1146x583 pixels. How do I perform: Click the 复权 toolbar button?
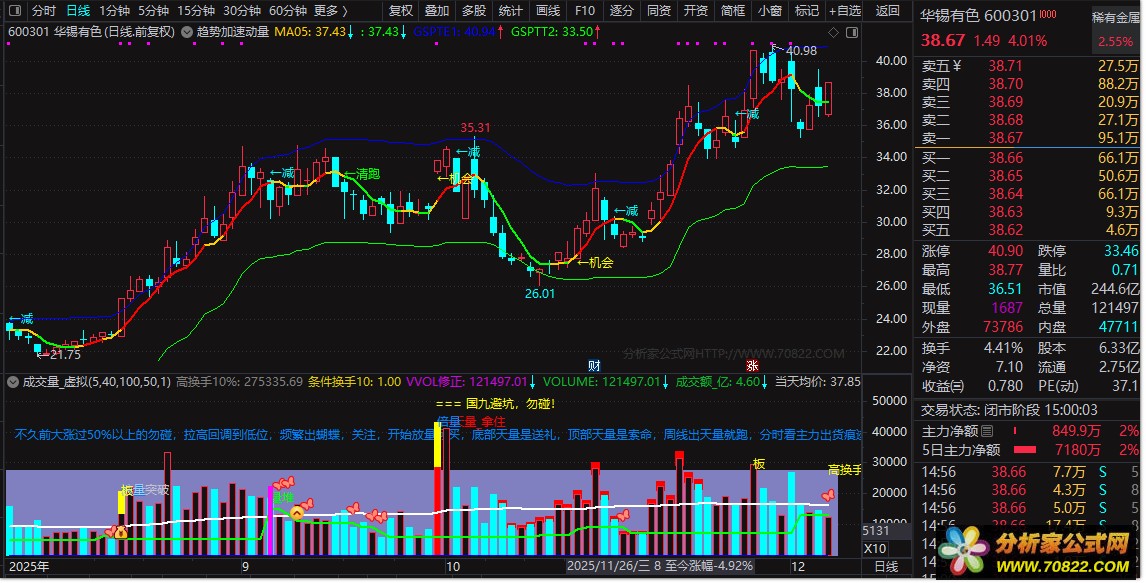[401, 10]
